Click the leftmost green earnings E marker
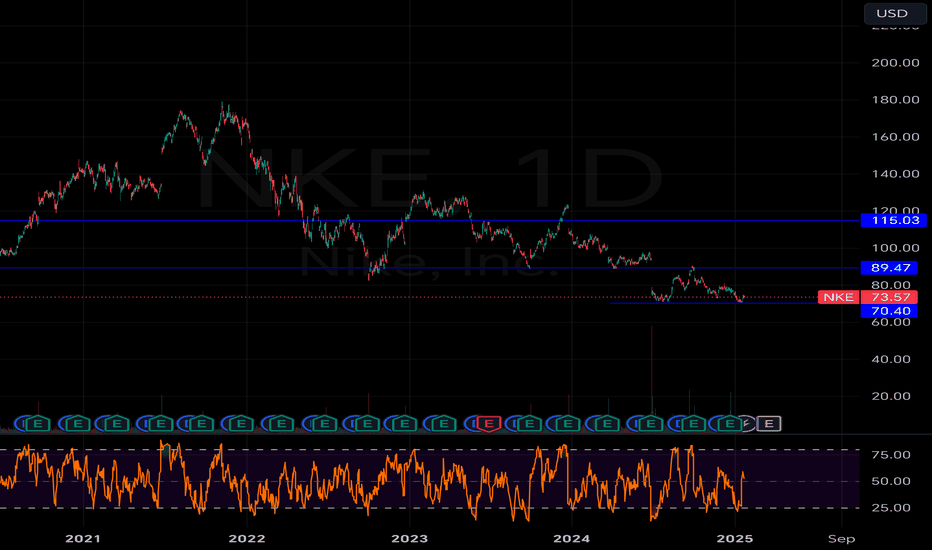 point(38,424)
